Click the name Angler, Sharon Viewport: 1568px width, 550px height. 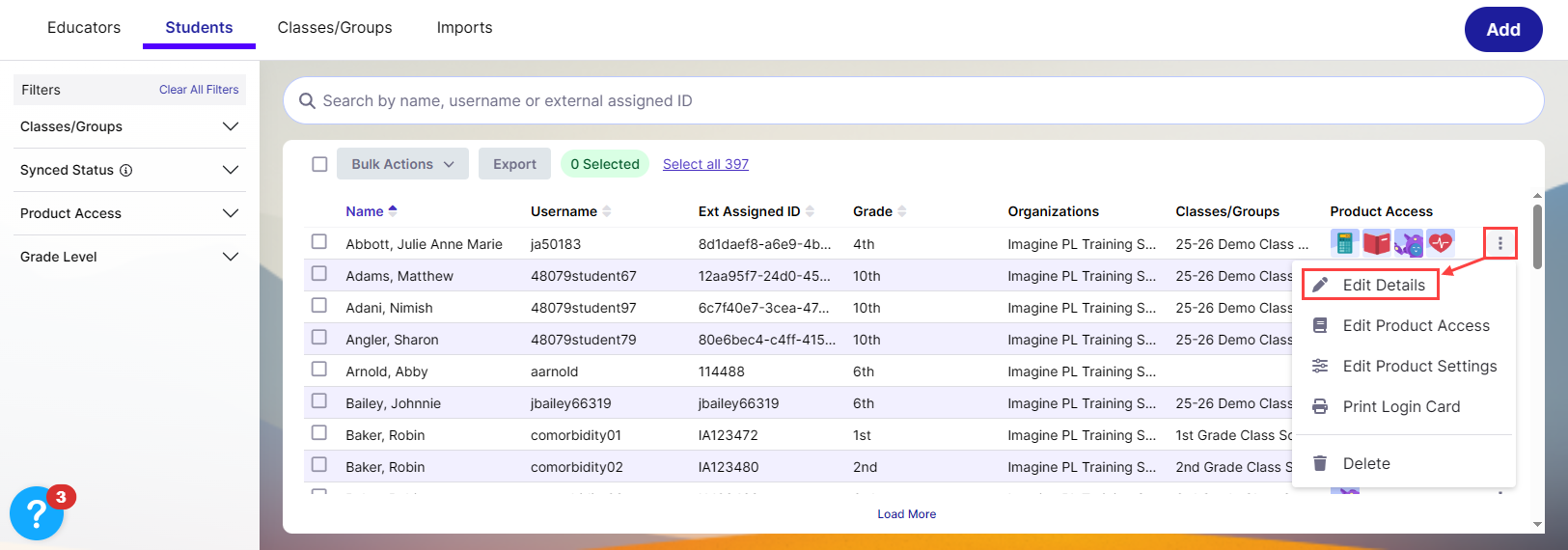(x=393, y=340)
